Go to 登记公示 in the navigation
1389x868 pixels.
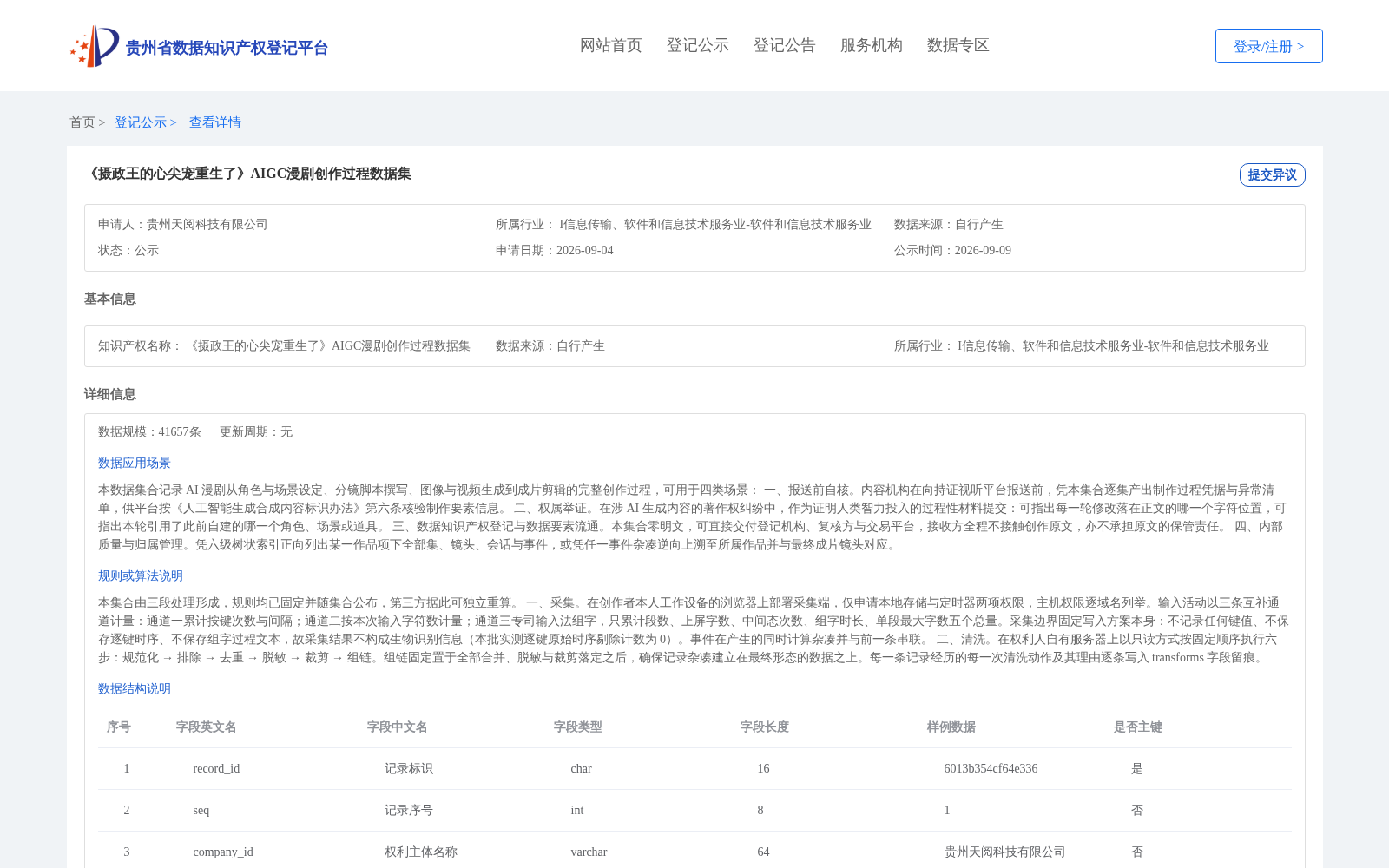point(698,45)
